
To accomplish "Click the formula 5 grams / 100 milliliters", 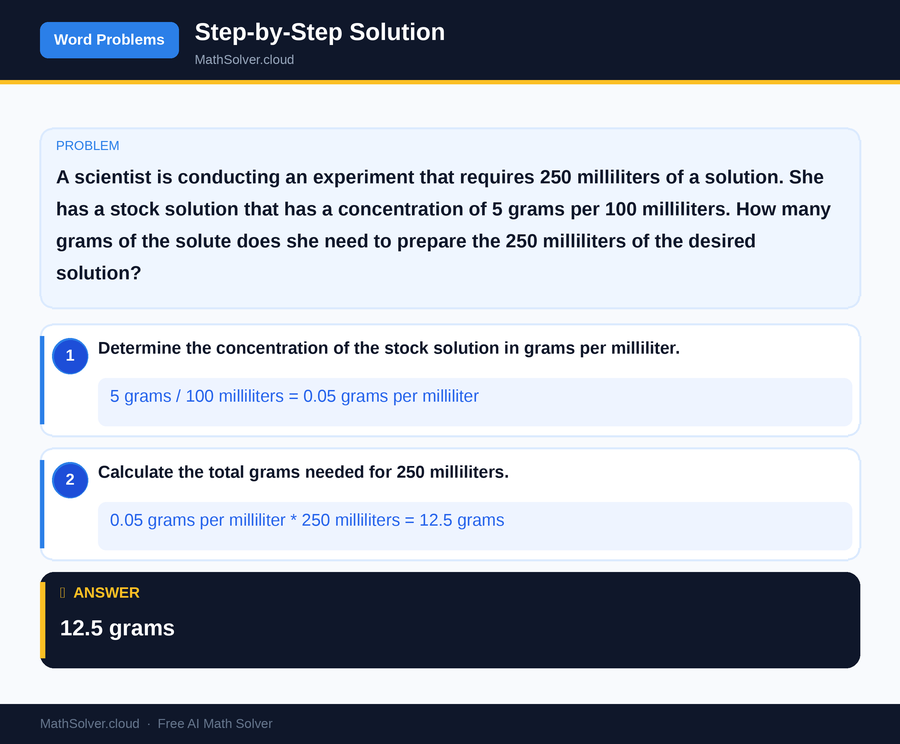I will click(x=292, y=396).
